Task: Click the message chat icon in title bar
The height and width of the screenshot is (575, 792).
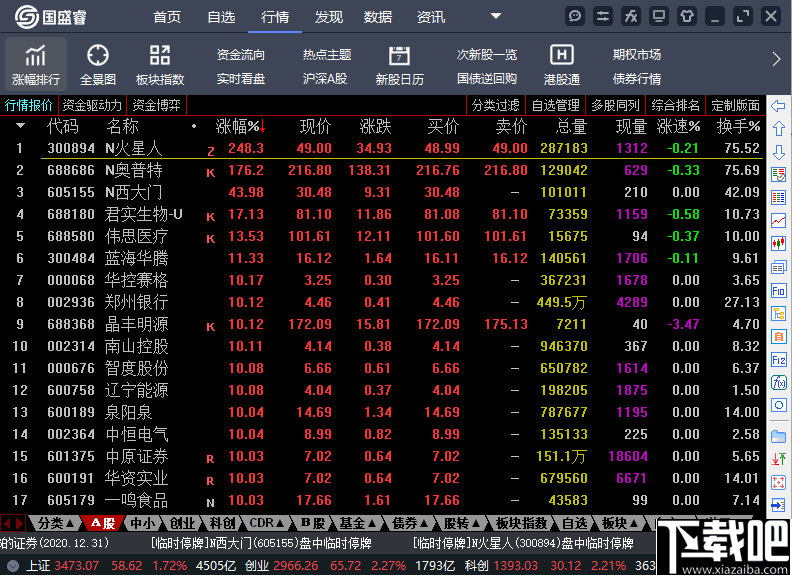Action: (575, 17)
